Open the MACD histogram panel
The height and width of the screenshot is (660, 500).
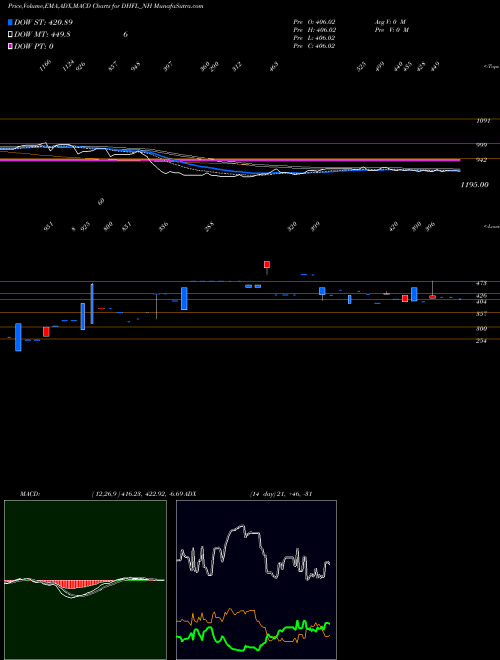(85, 580)
